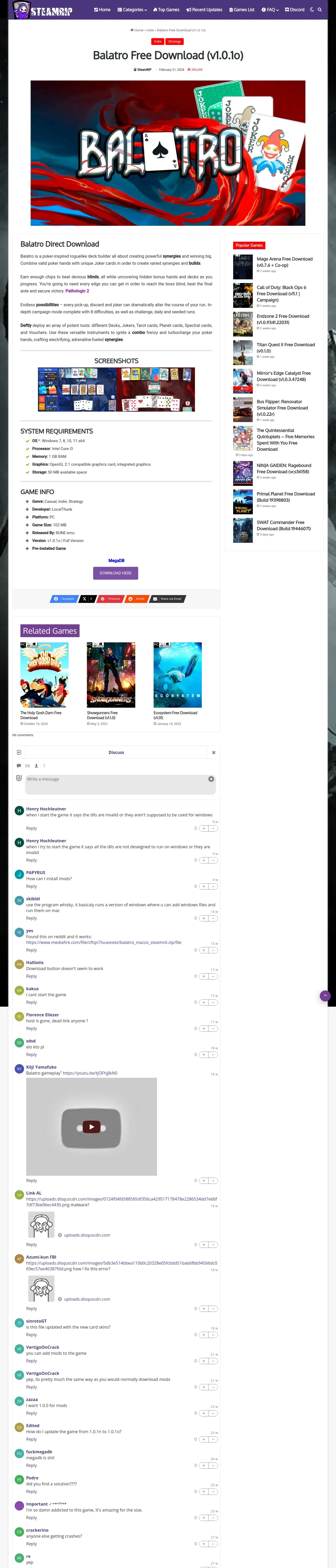336x1568 pixels.
Task: Upvote Florence Eliezer's dead link comment
Action: pos(204,1029)
